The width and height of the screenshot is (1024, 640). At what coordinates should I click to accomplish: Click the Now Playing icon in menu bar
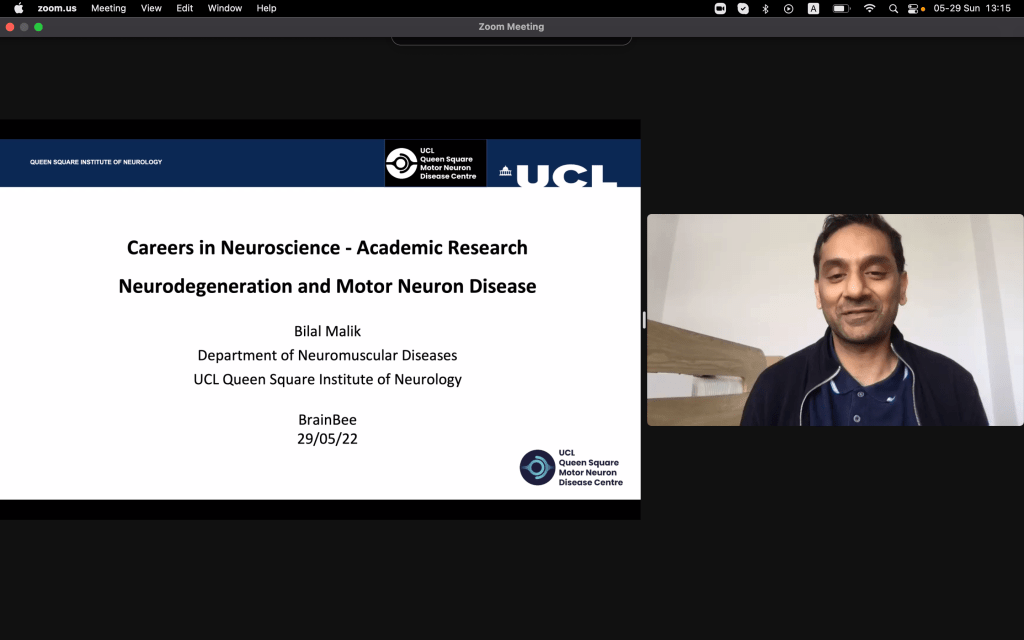[789, 8]
